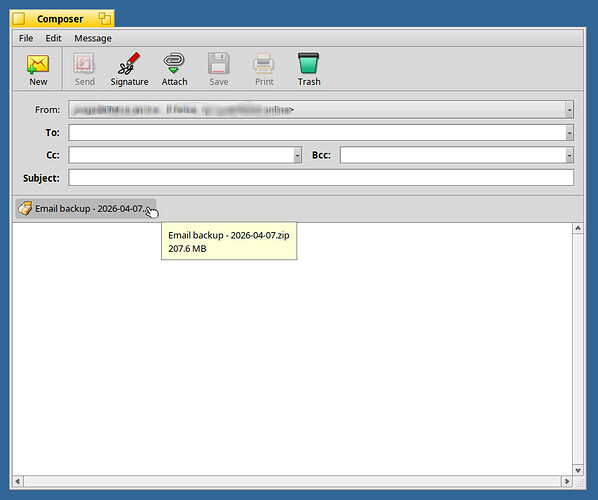The image size is (598, 500).
Task: Click the Send stamp icon
Action: point(84,69)
